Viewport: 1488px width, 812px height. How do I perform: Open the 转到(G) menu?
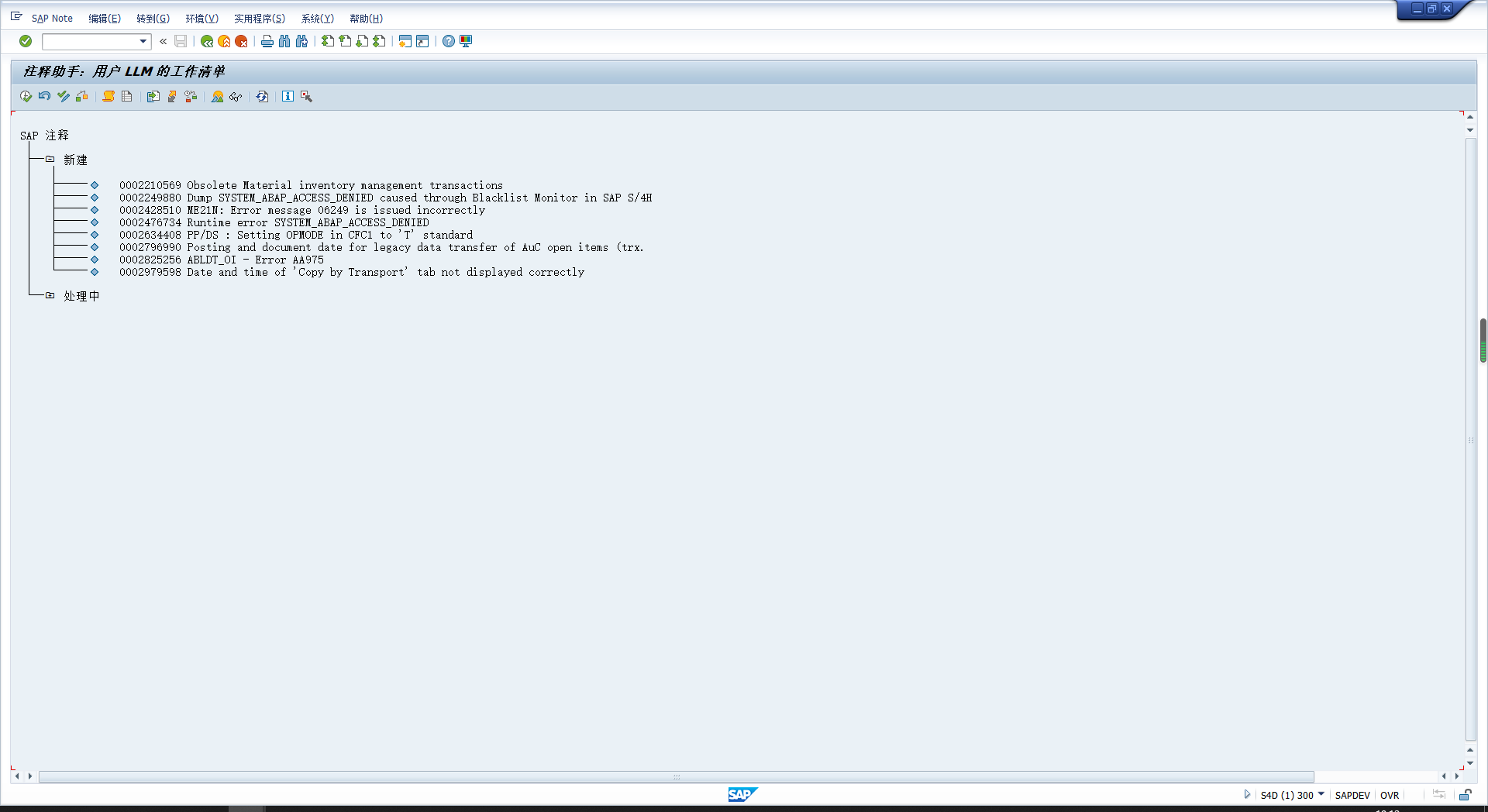(153, 19)
